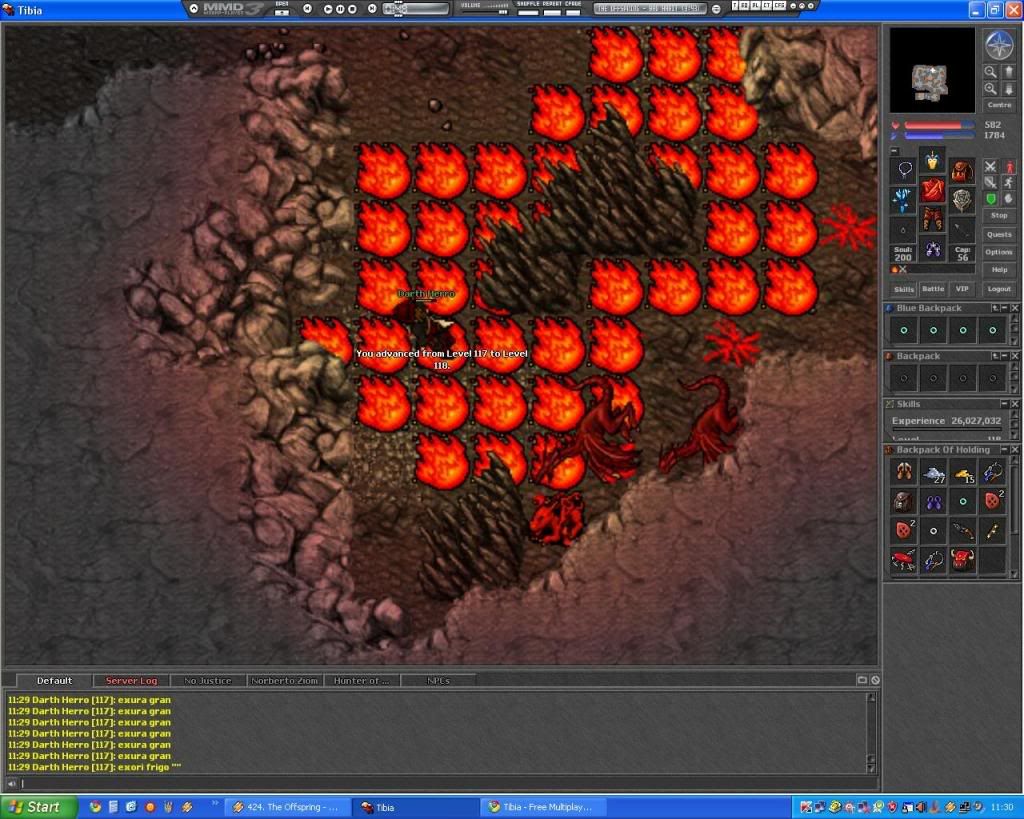Click the stack of 27 silver items
1024x819 pixels.
(933, 472)
